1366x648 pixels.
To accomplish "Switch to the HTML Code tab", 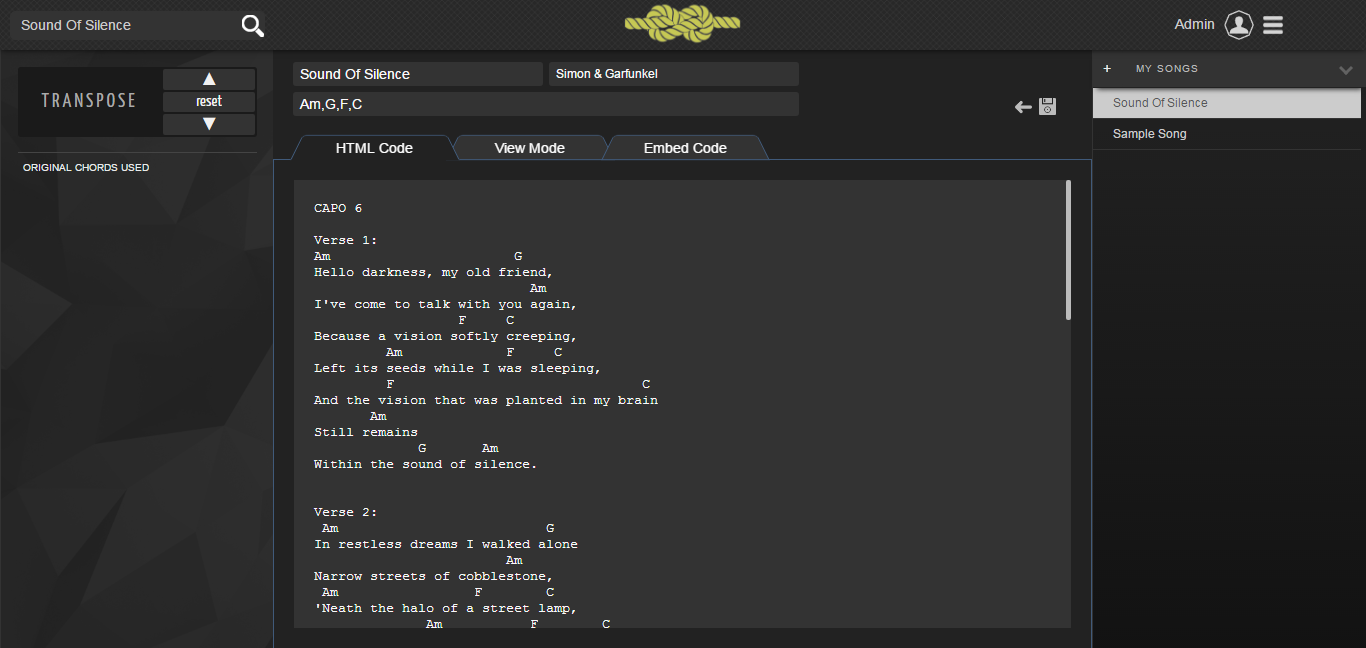I will [374, 148].
